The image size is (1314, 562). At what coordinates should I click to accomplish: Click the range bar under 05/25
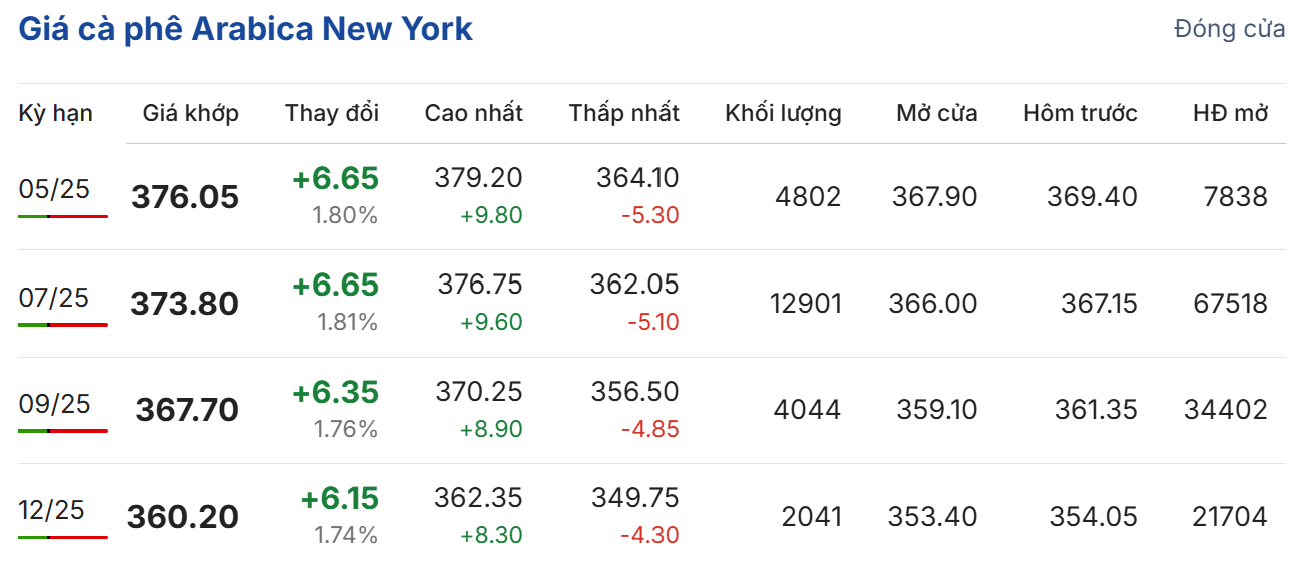click(62, 216)
